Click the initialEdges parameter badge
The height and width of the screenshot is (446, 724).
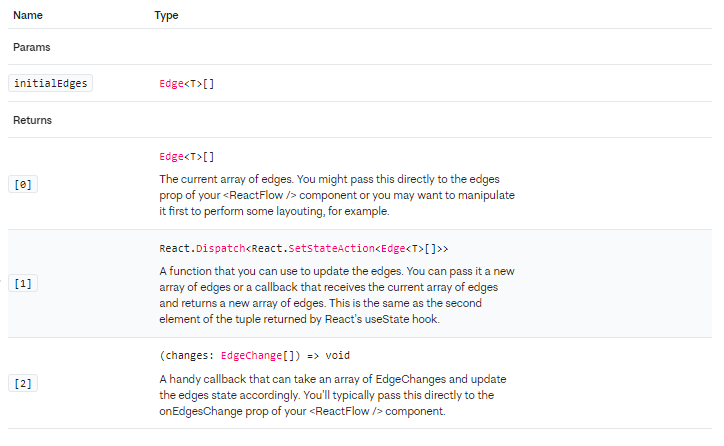pos(50,84)
